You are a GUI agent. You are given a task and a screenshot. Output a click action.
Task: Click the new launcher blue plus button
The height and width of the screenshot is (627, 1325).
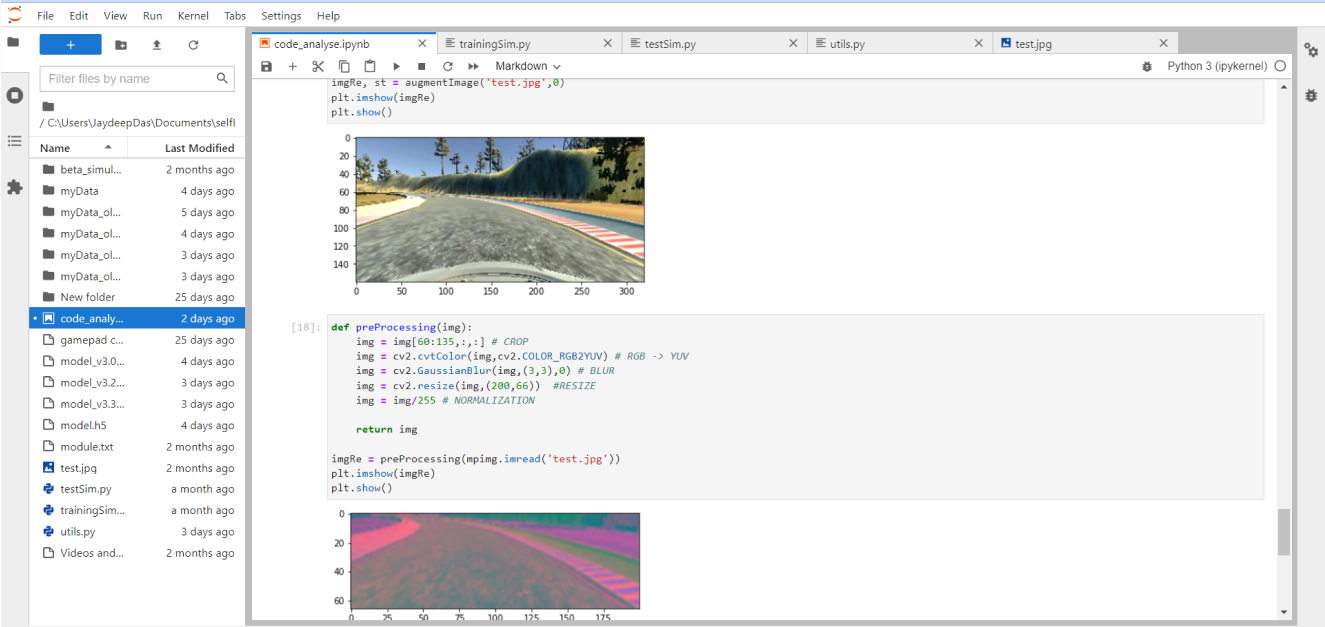pyautogui.click(x=70, y=45)
